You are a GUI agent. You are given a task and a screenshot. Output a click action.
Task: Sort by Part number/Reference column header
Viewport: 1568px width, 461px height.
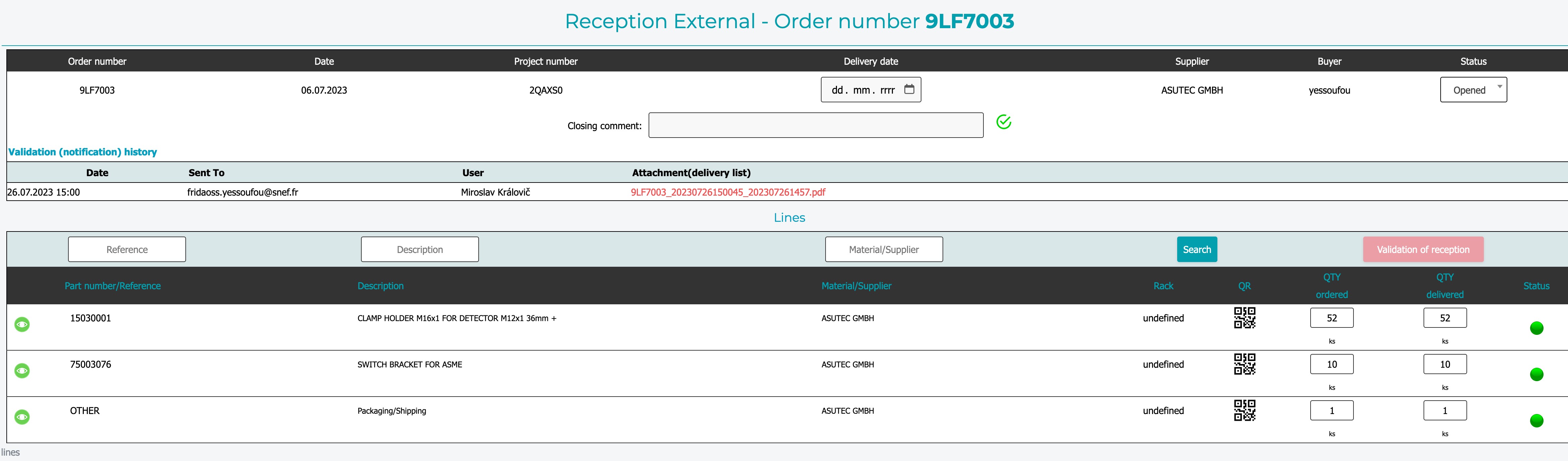[x=113, y=286]
